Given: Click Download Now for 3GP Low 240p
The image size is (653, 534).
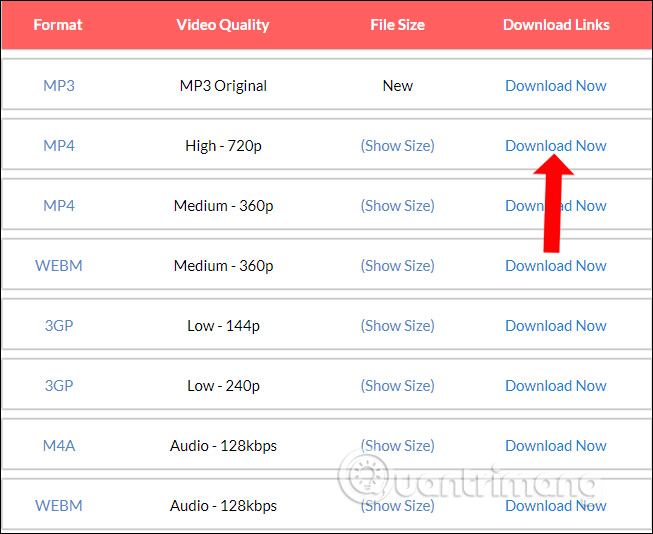Looking at the screenshot, I should 556,386.
